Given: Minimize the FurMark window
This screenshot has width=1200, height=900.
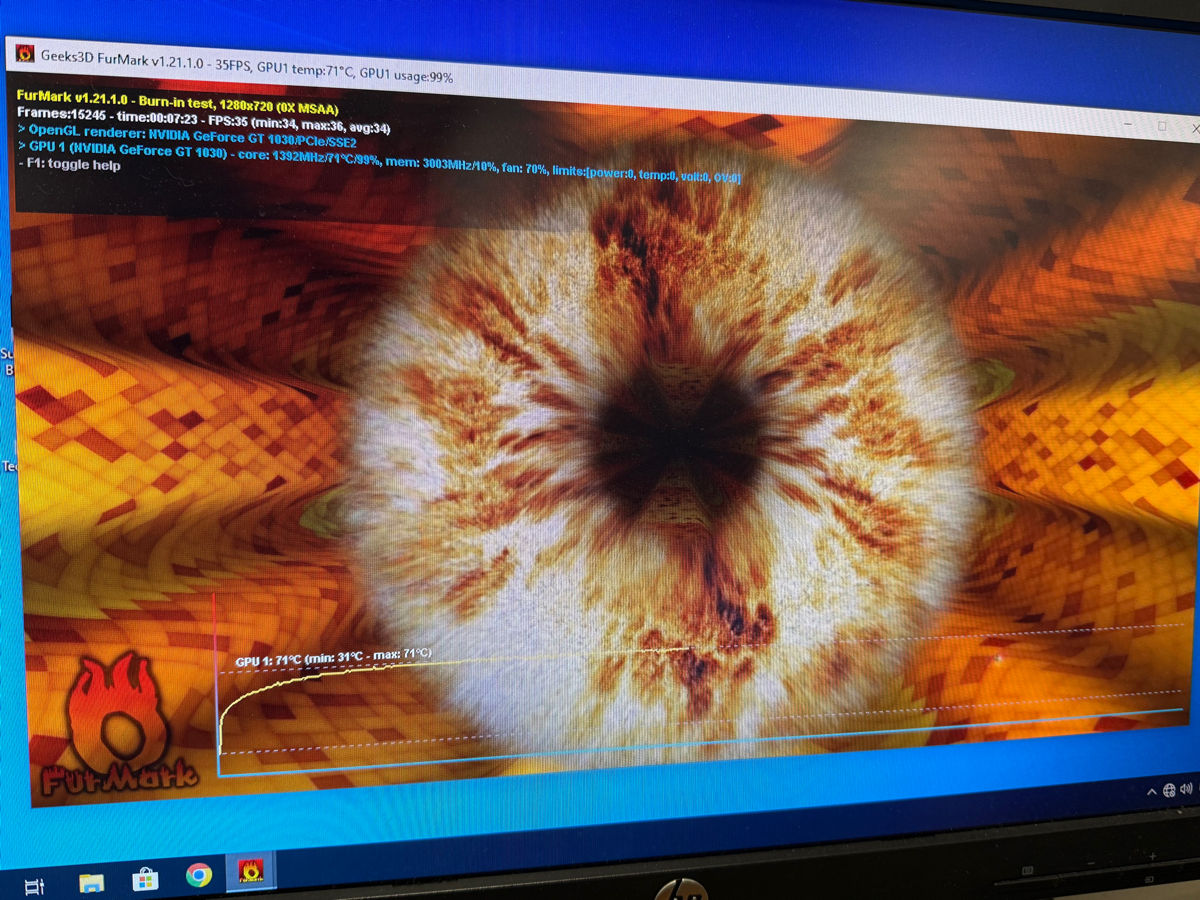Looking at the screenshot, I should tap(1127, 125).
